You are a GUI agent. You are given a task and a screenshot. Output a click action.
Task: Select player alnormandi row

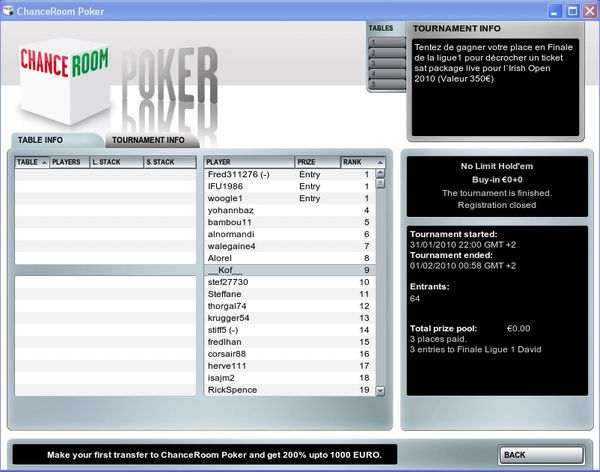(x=290, y=234)
